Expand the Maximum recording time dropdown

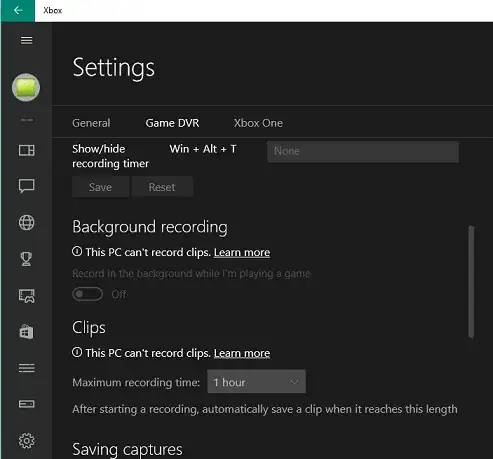[256, 381]
